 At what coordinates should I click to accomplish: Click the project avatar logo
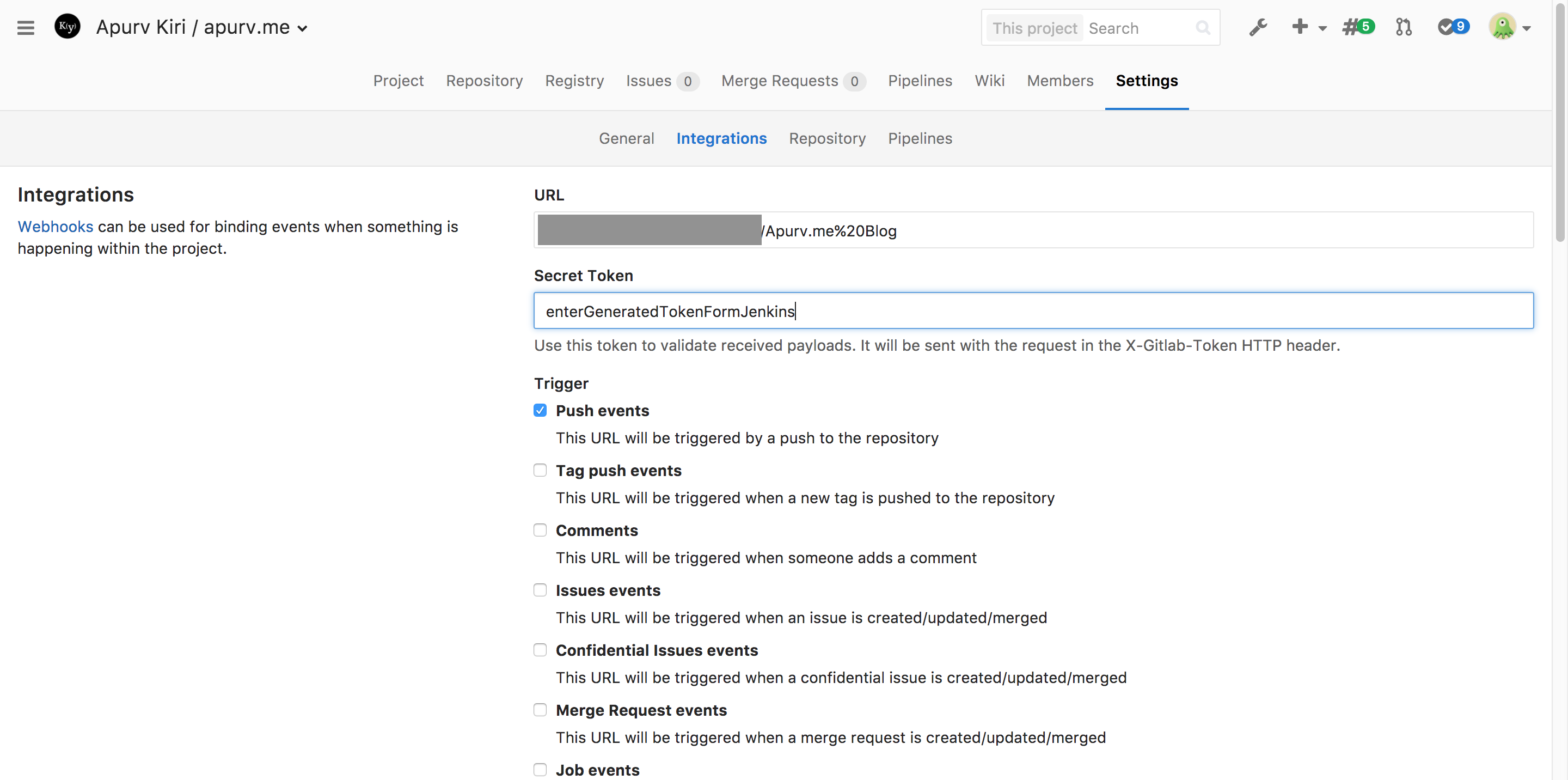click(67, 27)
